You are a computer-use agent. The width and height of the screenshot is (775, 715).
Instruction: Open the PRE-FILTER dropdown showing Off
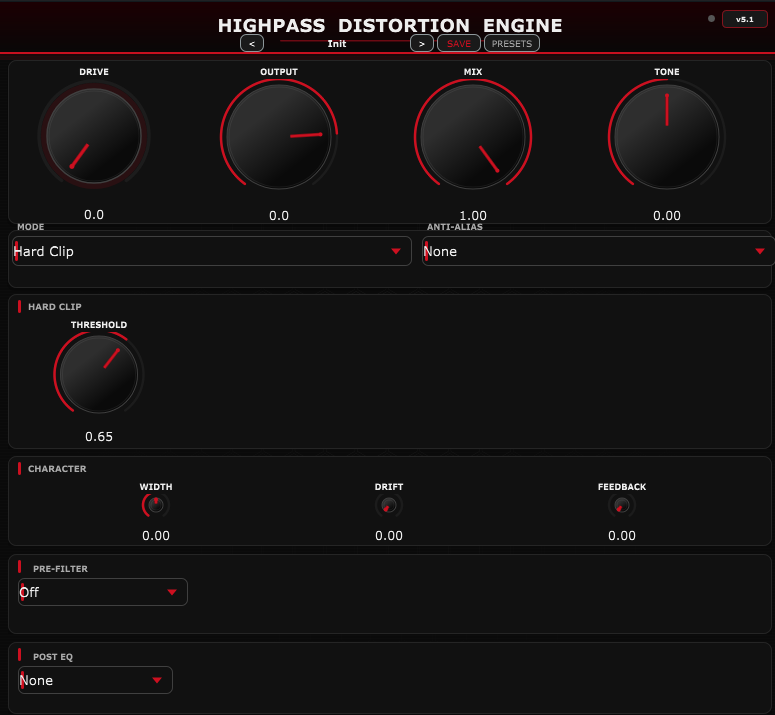[103, 592]
